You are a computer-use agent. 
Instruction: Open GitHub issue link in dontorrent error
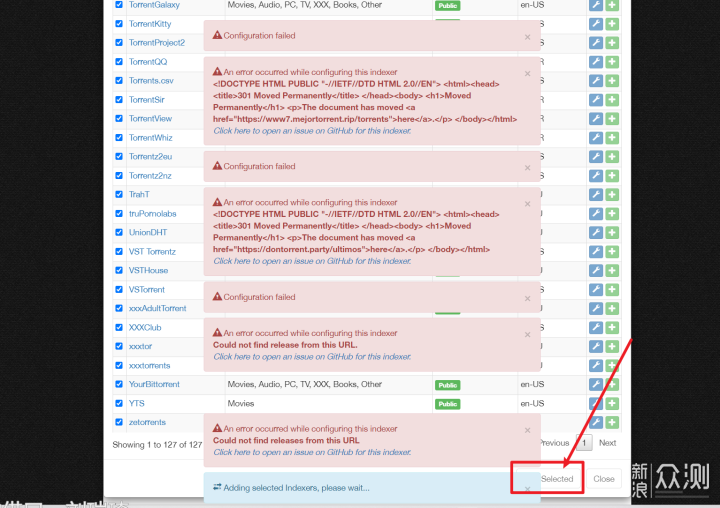[312, 261]
